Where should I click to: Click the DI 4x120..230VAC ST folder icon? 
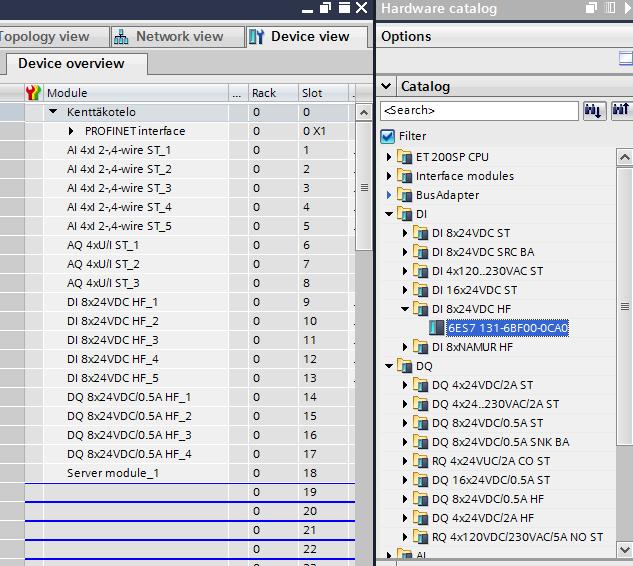pos(421,270)
